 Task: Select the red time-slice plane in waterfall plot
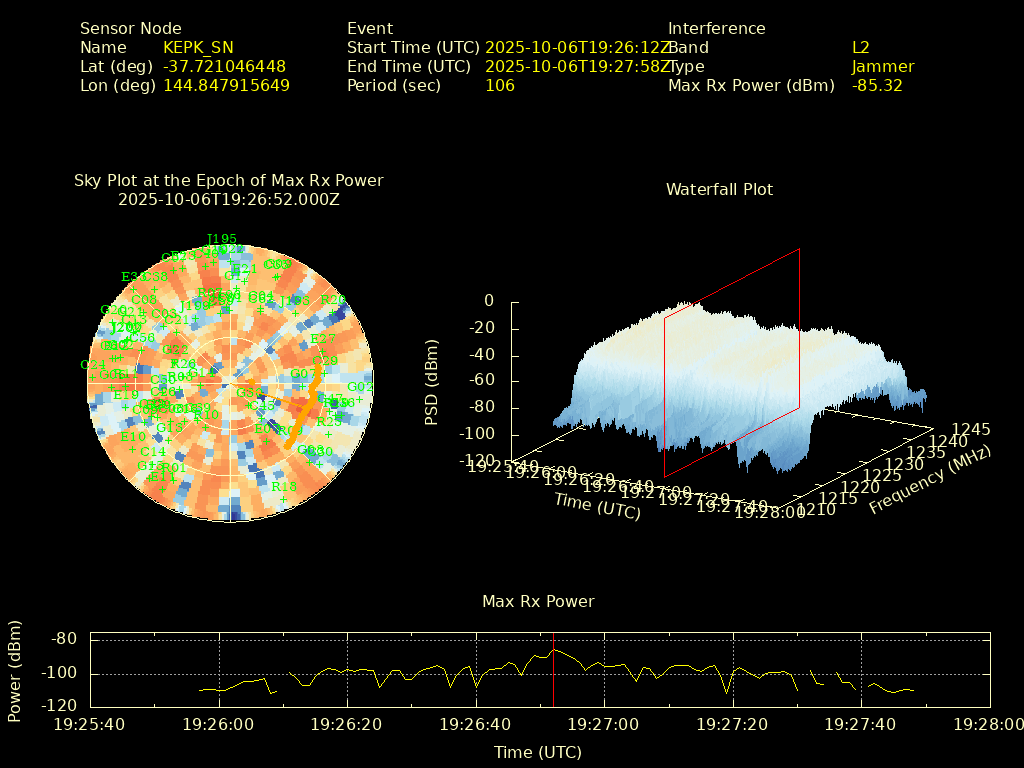click(732, 362)
